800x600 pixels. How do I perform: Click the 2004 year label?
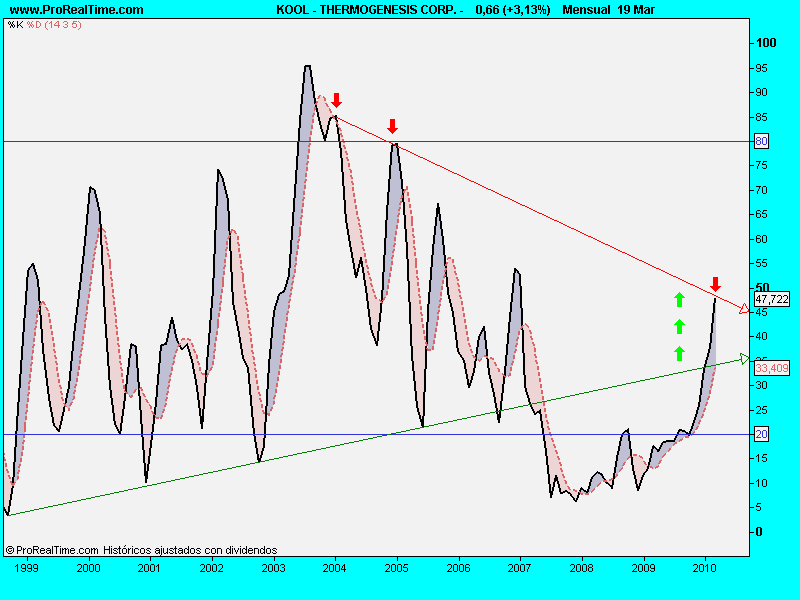coord(335,568)
